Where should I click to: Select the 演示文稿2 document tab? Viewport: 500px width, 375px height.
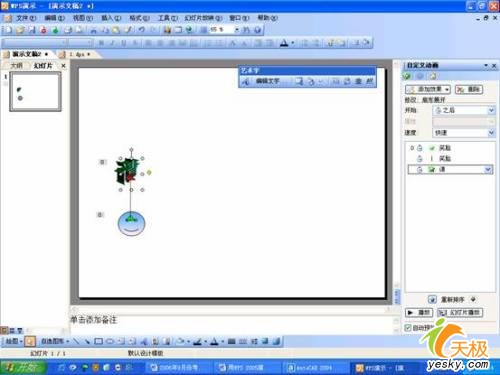click(27, 54)
